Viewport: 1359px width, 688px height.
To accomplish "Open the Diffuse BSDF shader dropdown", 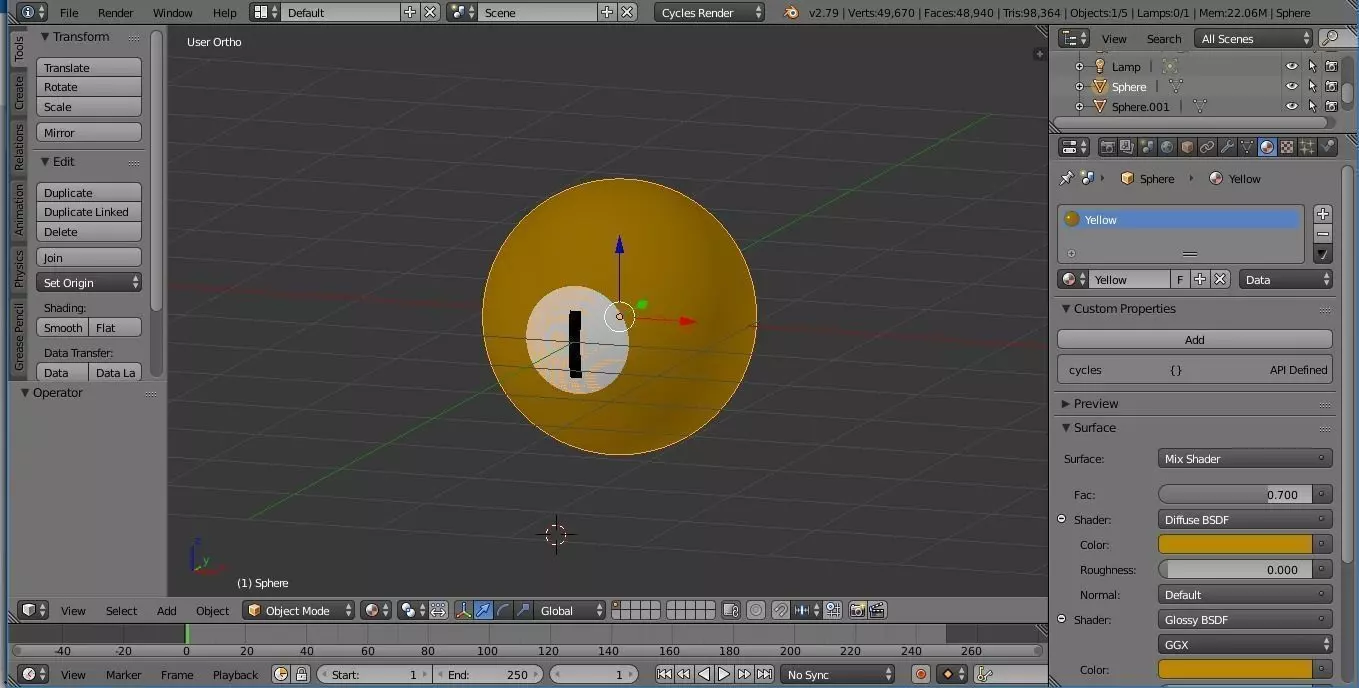I will pyautogui.click(x=1245, y=520).
